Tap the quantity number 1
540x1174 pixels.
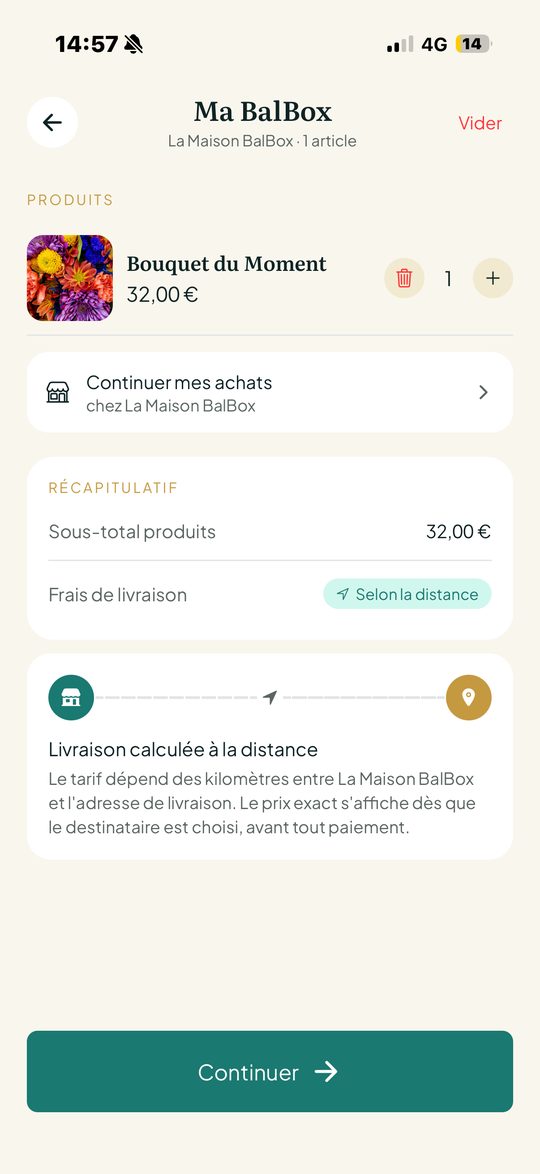click(449, 279)
